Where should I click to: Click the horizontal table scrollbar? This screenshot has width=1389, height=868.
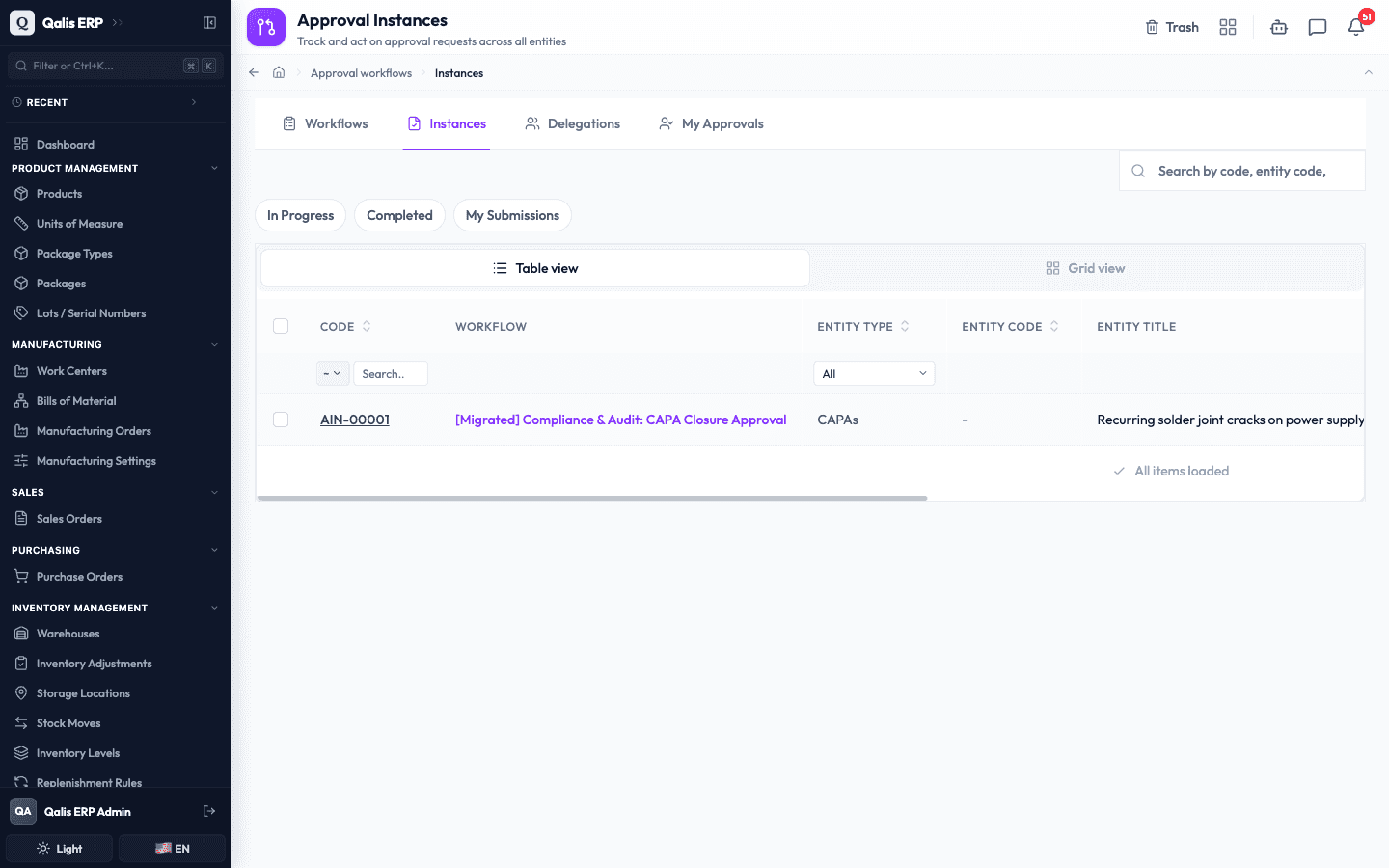point(592,498)
